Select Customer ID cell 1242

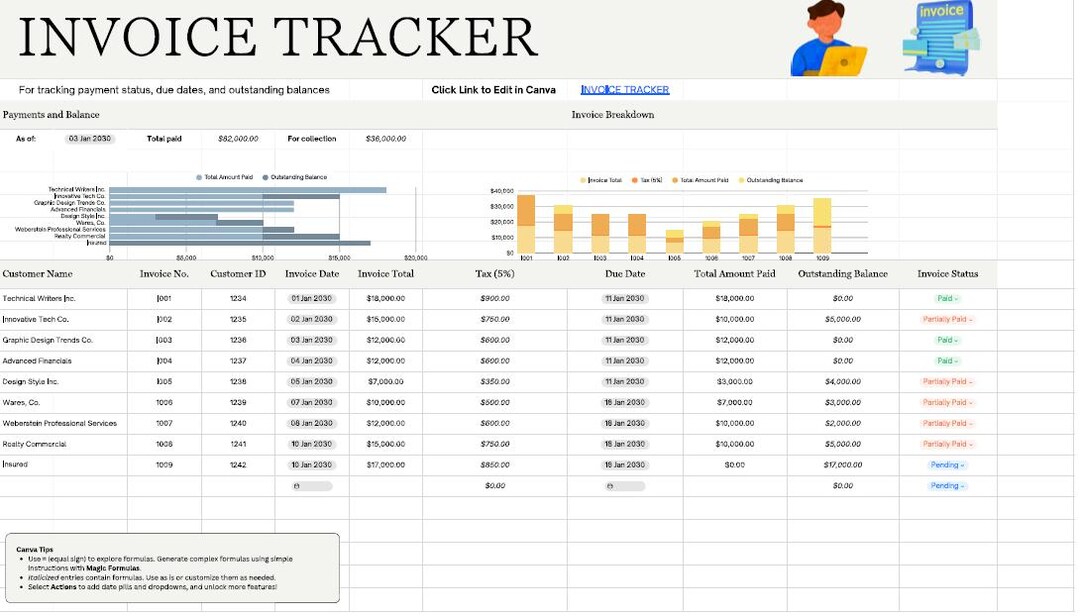(x=238, y=465)
